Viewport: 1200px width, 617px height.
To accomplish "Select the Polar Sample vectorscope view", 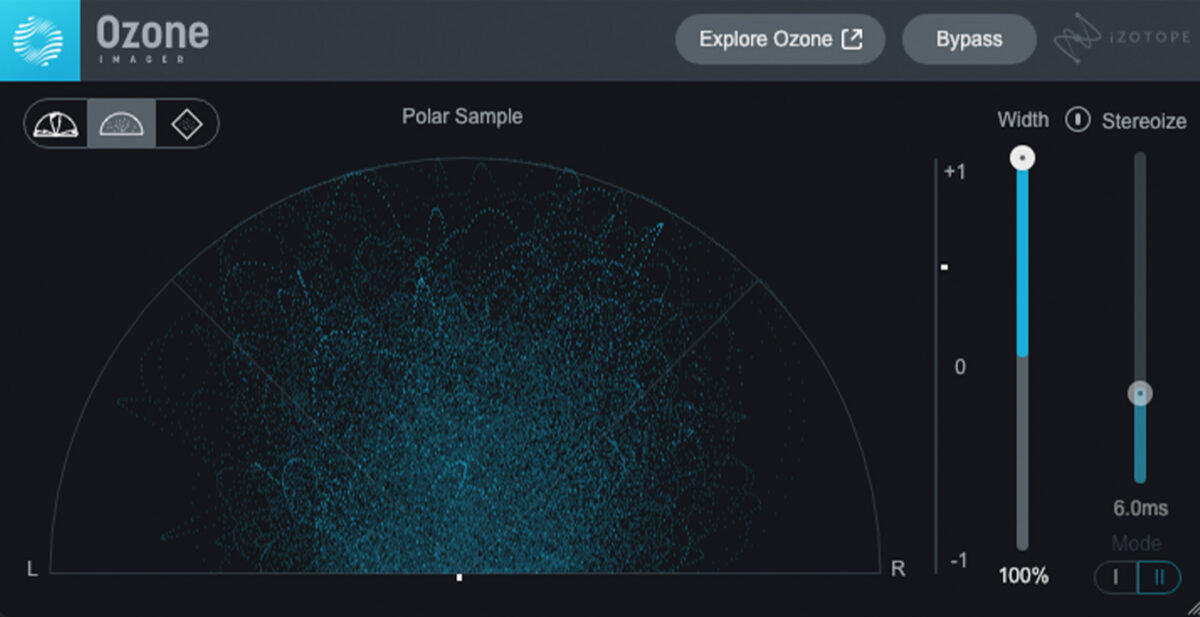I will click(x=121, y=124).
